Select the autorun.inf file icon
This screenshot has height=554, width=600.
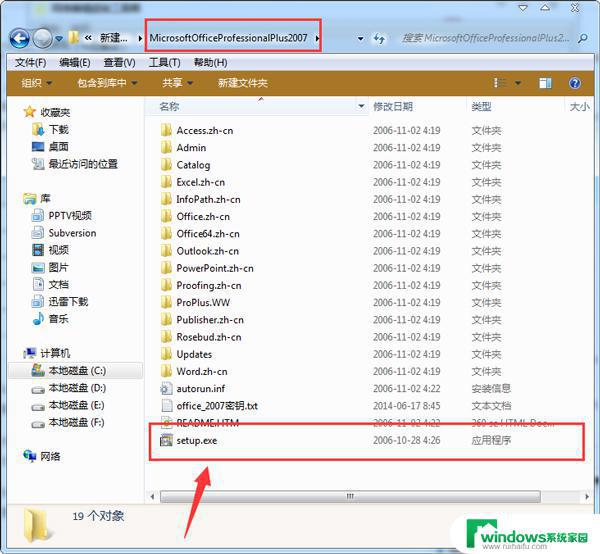[x=166, y=389]
